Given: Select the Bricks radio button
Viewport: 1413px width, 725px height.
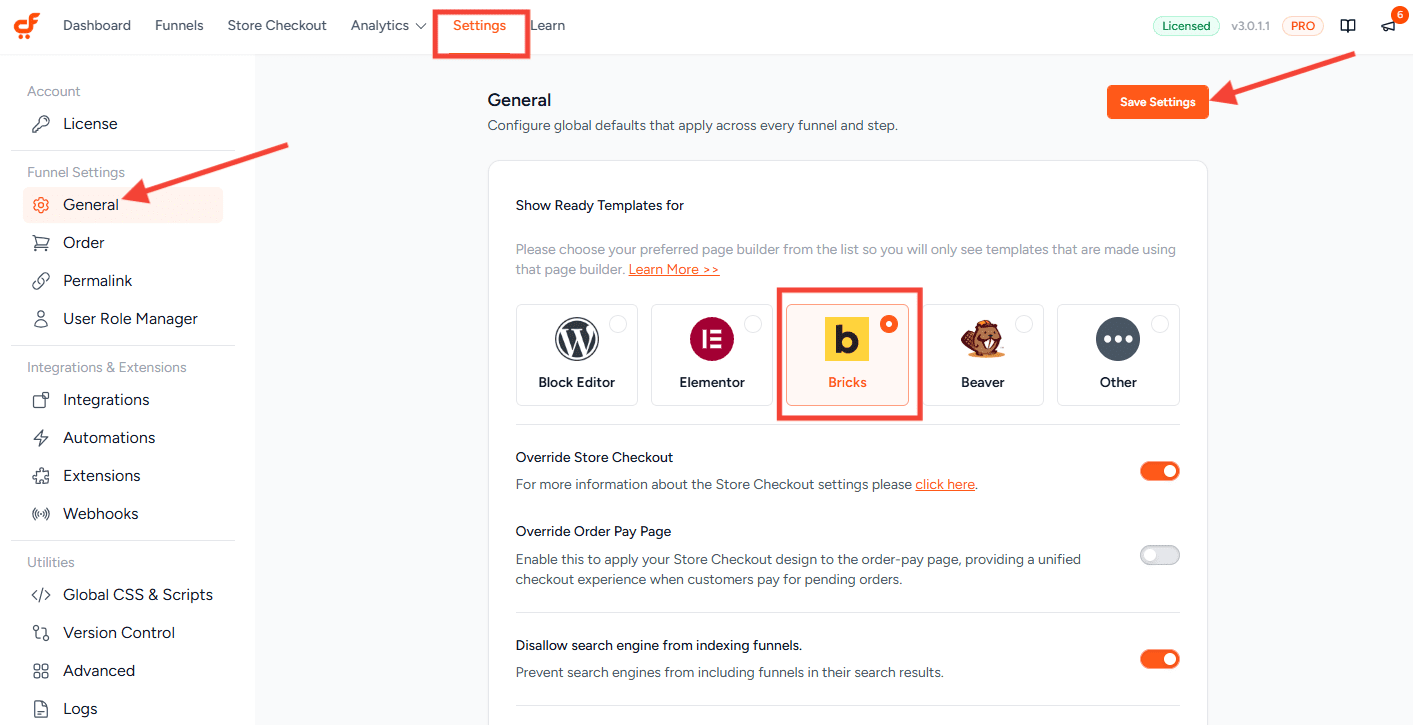Looking at the screenshot, I should tap(888, 324).
